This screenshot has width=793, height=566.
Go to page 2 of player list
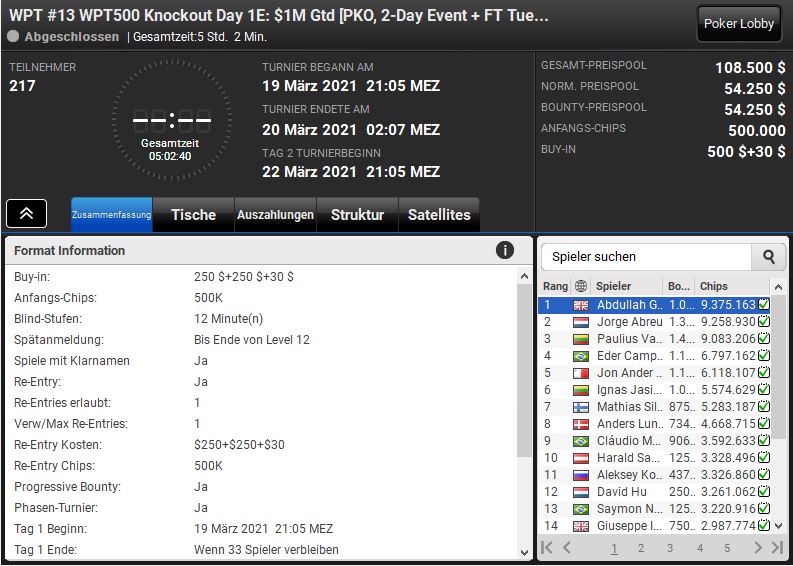click(x=641, y=548)
